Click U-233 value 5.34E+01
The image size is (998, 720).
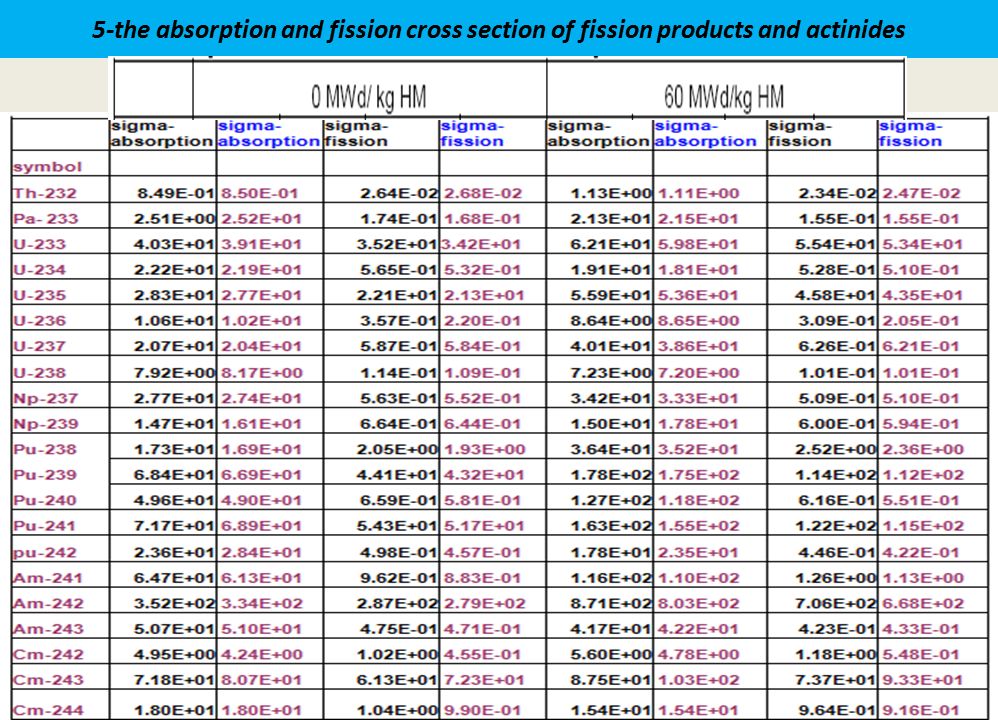point(923,244)
